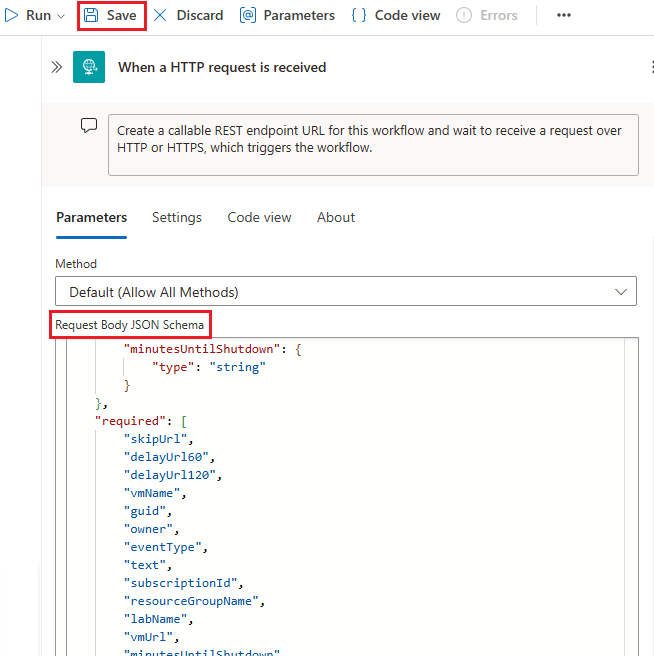Show the Errors list
The height and width of the screenshot is (656, 654).
coord(487,15)
